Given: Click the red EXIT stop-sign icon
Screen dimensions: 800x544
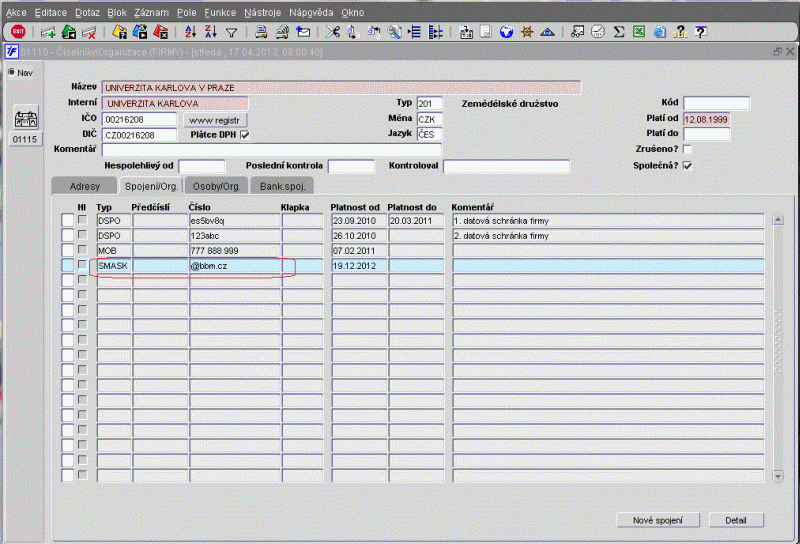Looking at the screenshot, I should (x=18, y=32).
